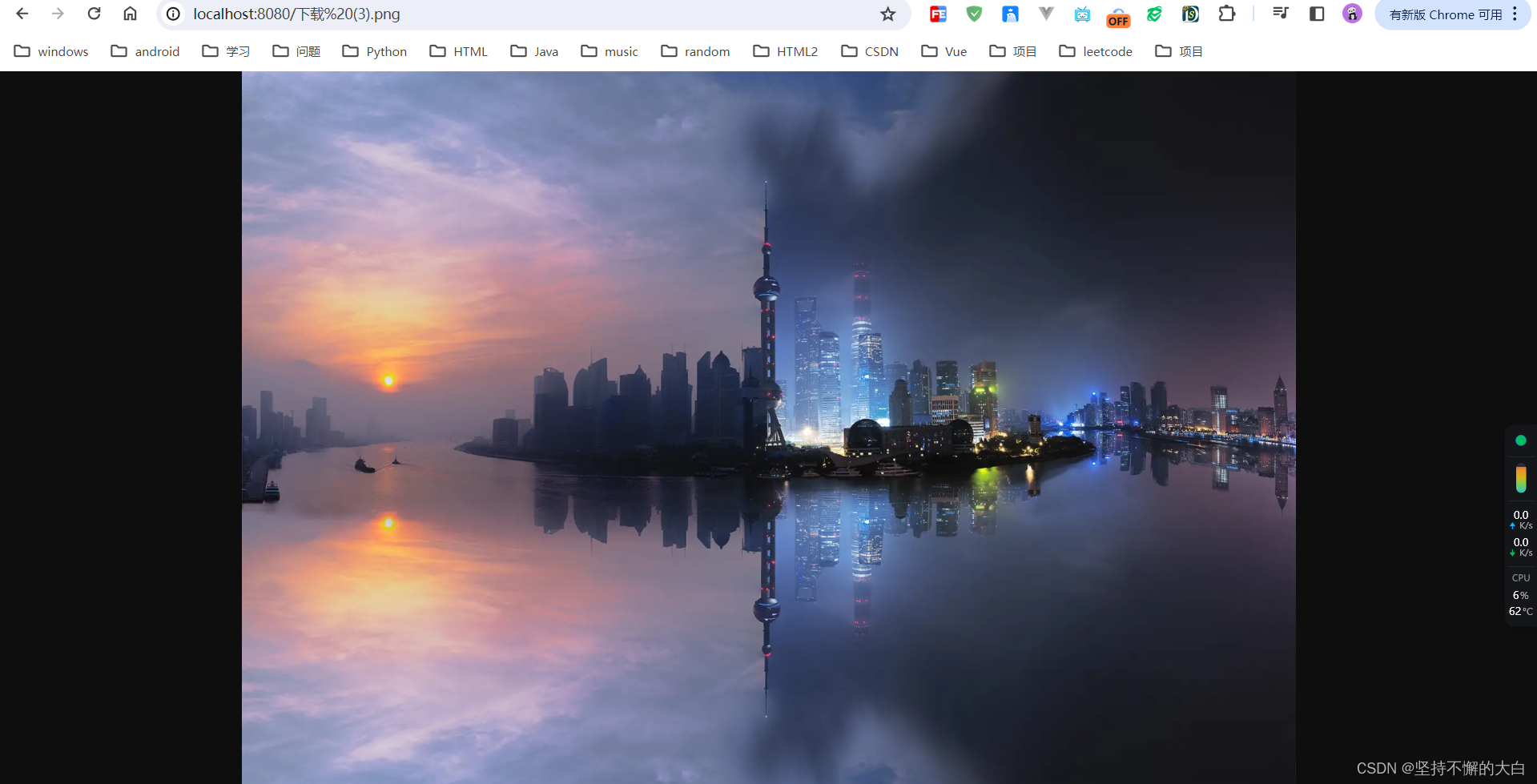Click the panda avatar extension icon
Image resolution: width=1537 pixels, height=784 pixels.
click(x=1352, y=14)
